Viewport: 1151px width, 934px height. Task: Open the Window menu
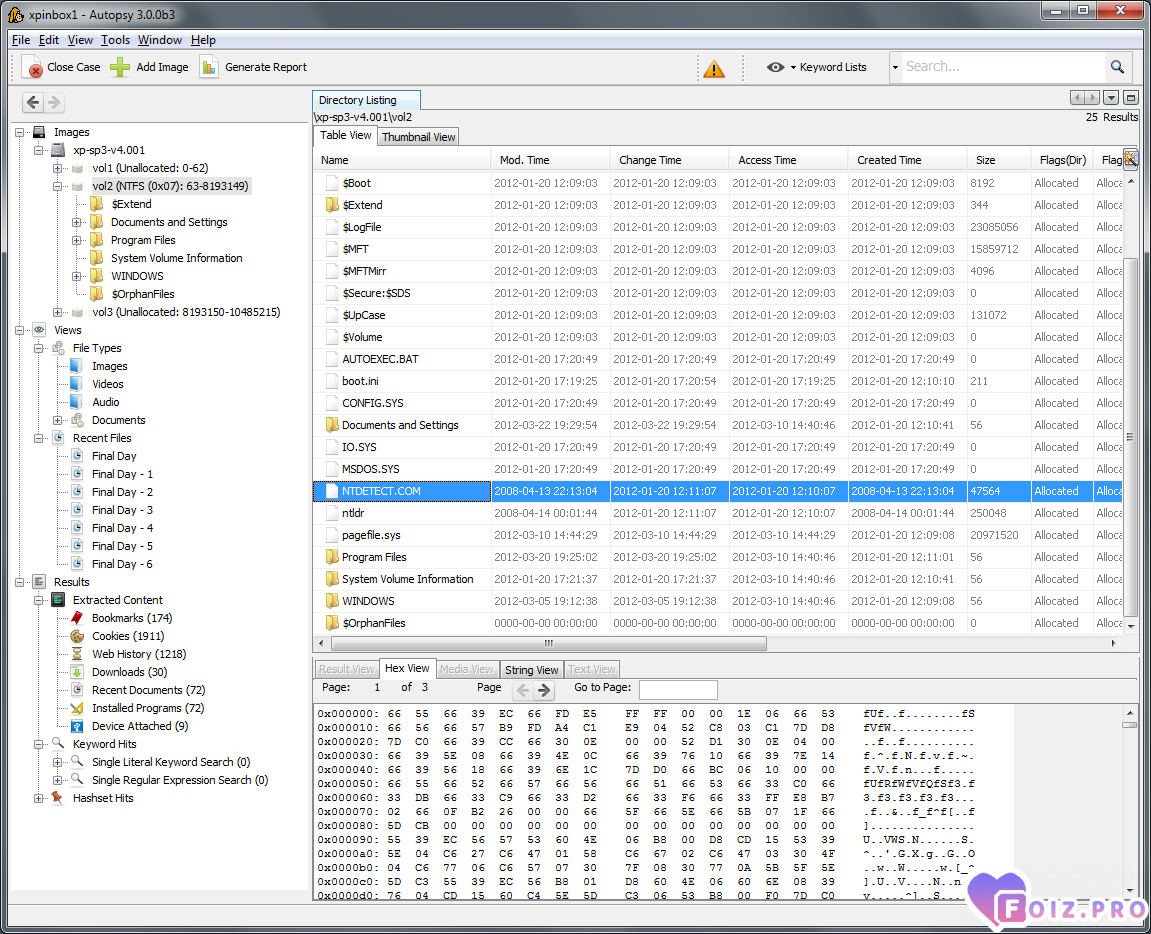click(159, 40)
